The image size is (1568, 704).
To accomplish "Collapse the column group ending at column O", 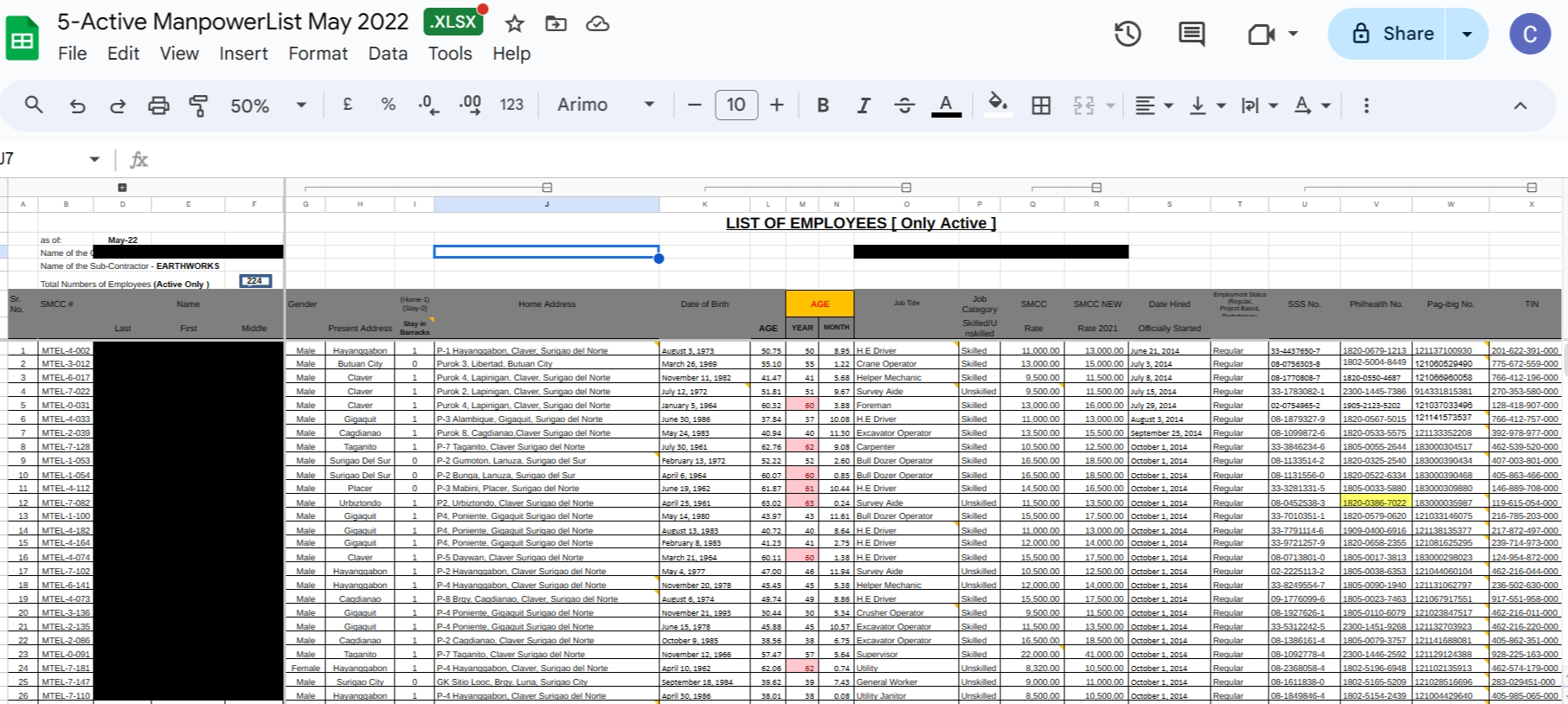I will point(906,188).
